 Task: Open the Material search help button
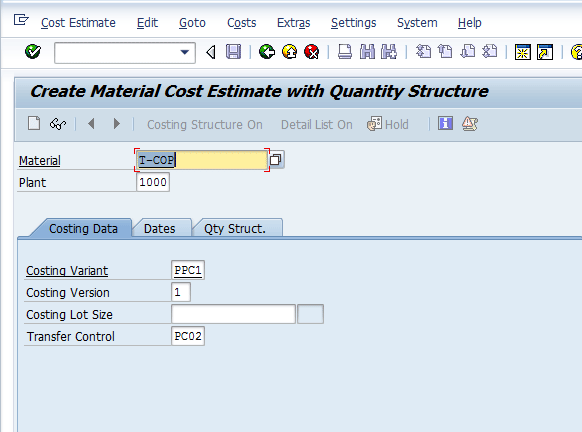276,160
